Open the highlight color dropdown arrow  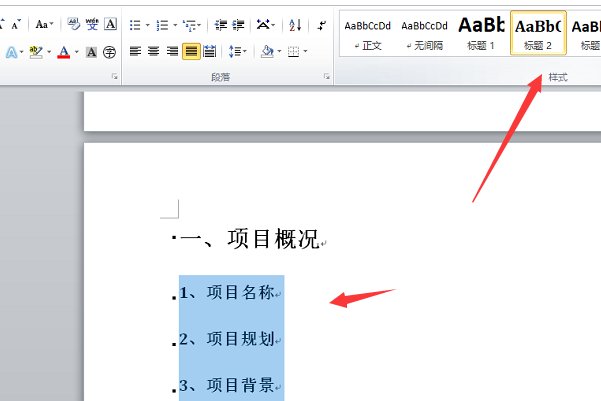point(49,51)
